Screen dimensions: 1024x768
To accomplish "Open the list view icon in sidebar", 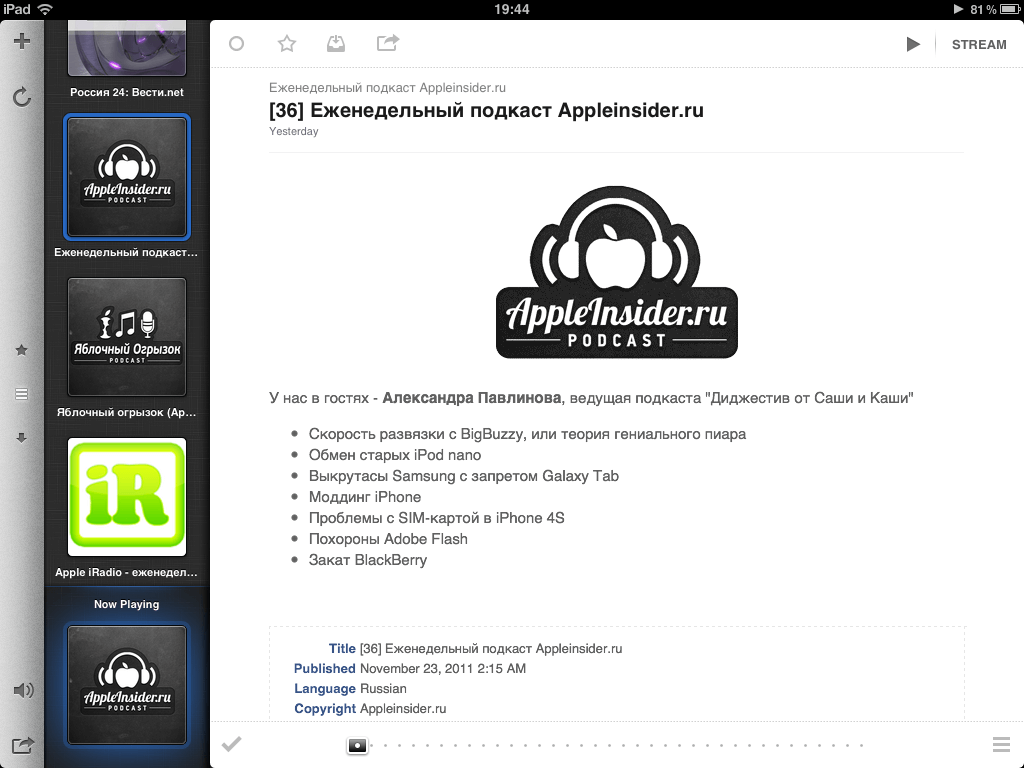I will pyautogui.click(x=22, y=394).
